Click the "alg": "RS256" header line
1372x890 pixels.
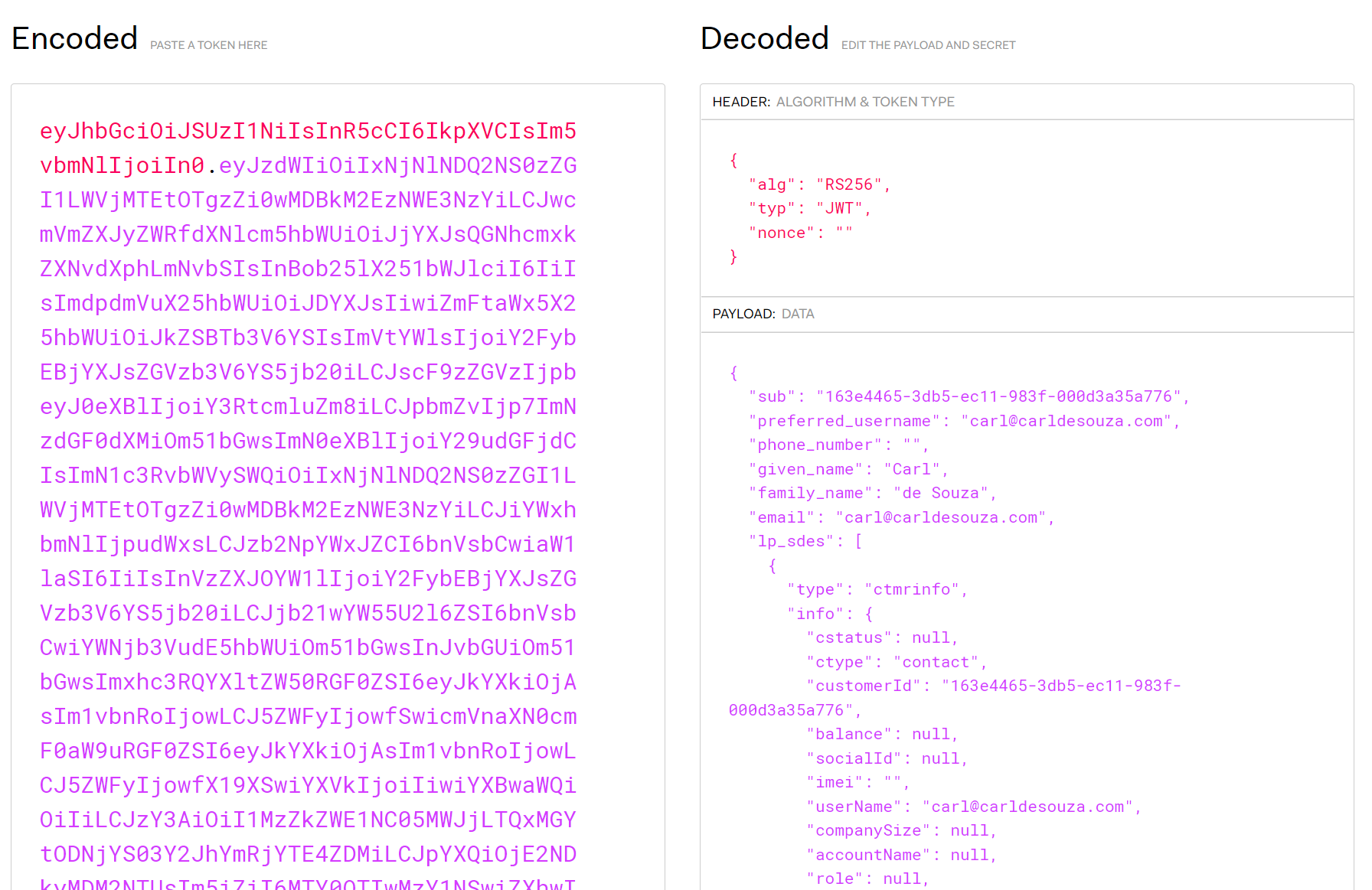tap(819, 184)
